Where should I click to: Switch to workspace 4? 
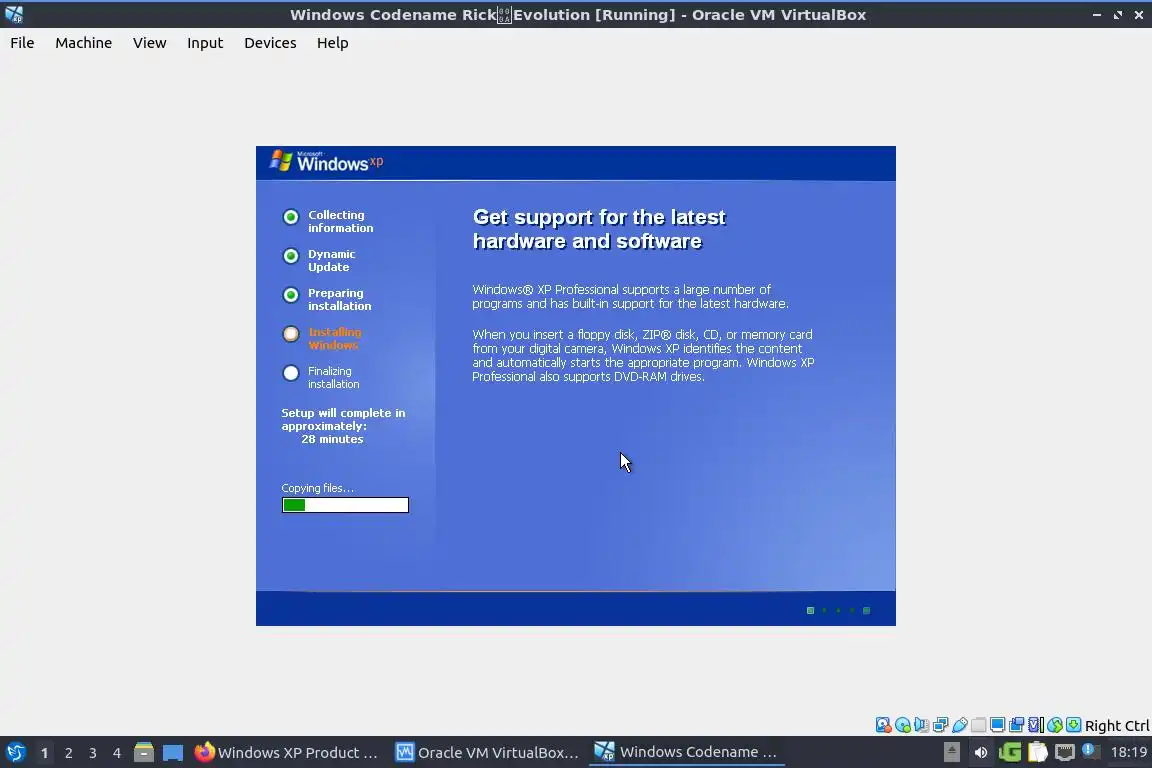(x=116, y=753)
